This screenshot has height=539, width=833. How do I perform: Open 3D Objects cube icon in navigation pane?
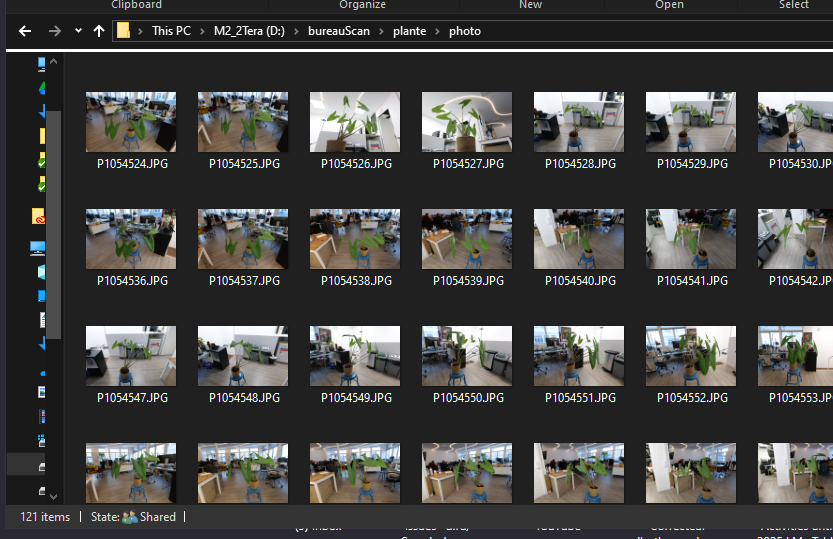[x=41, y=272]
